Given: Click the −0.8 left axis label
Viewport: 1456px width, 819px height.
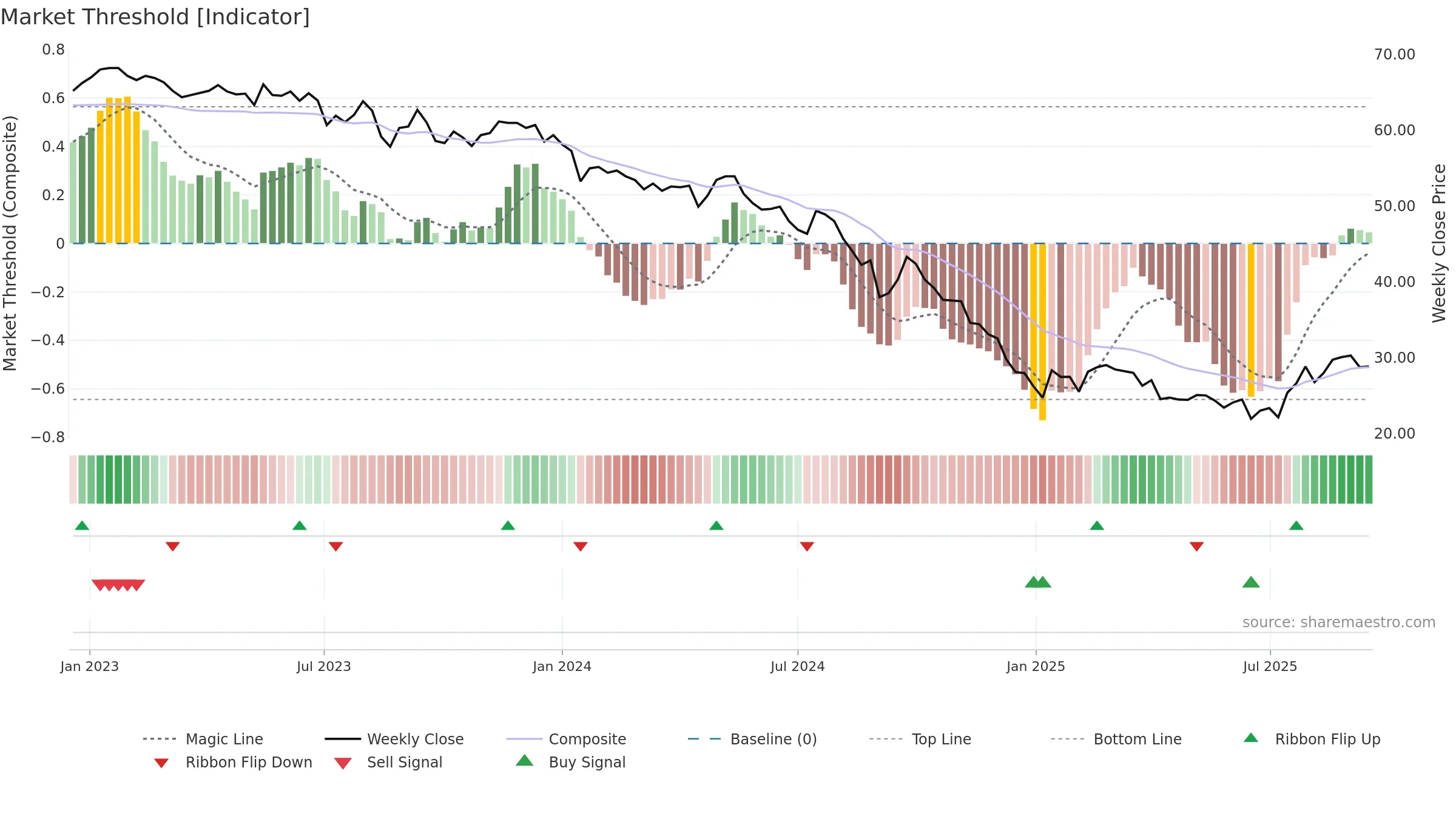Looking at the screenshot, I should coord(48,437).
